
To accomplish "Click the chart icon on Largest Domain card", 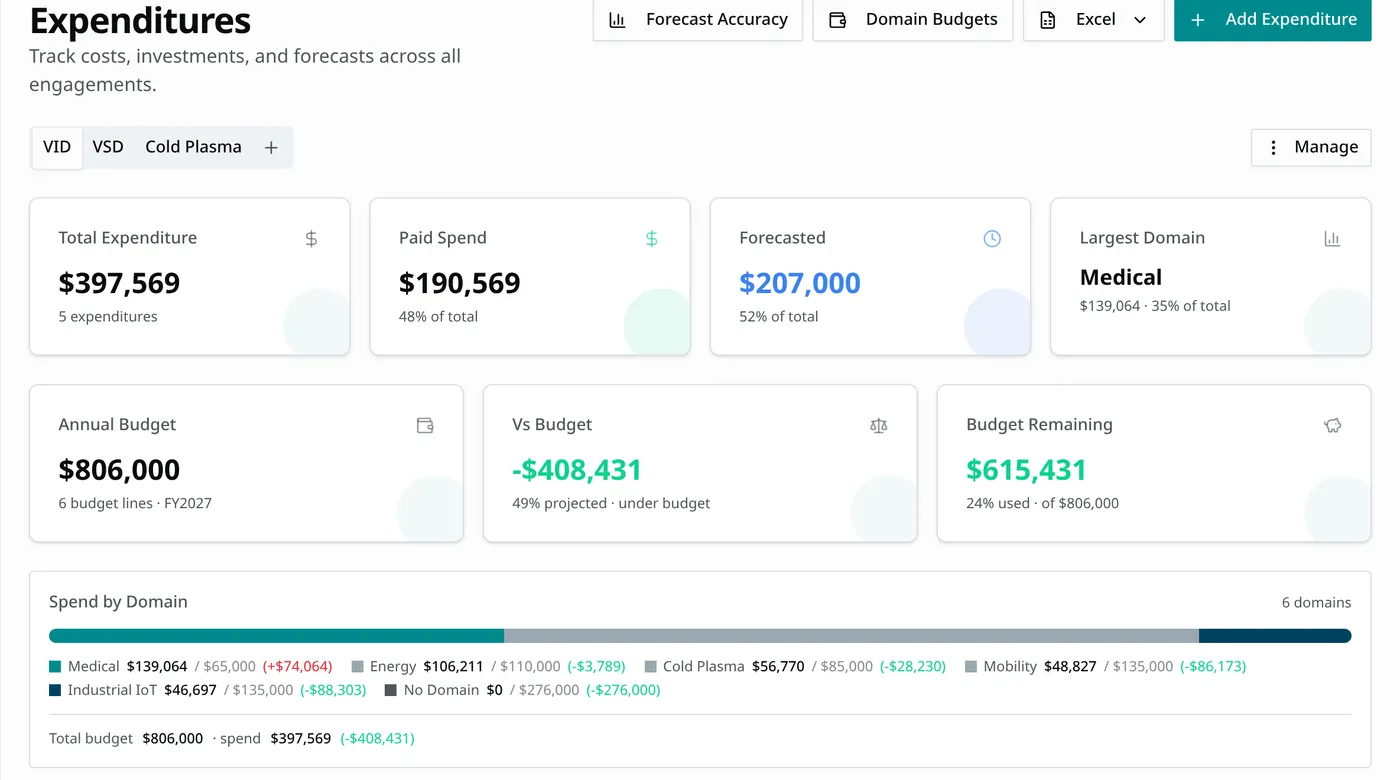I will (1332, 239).
